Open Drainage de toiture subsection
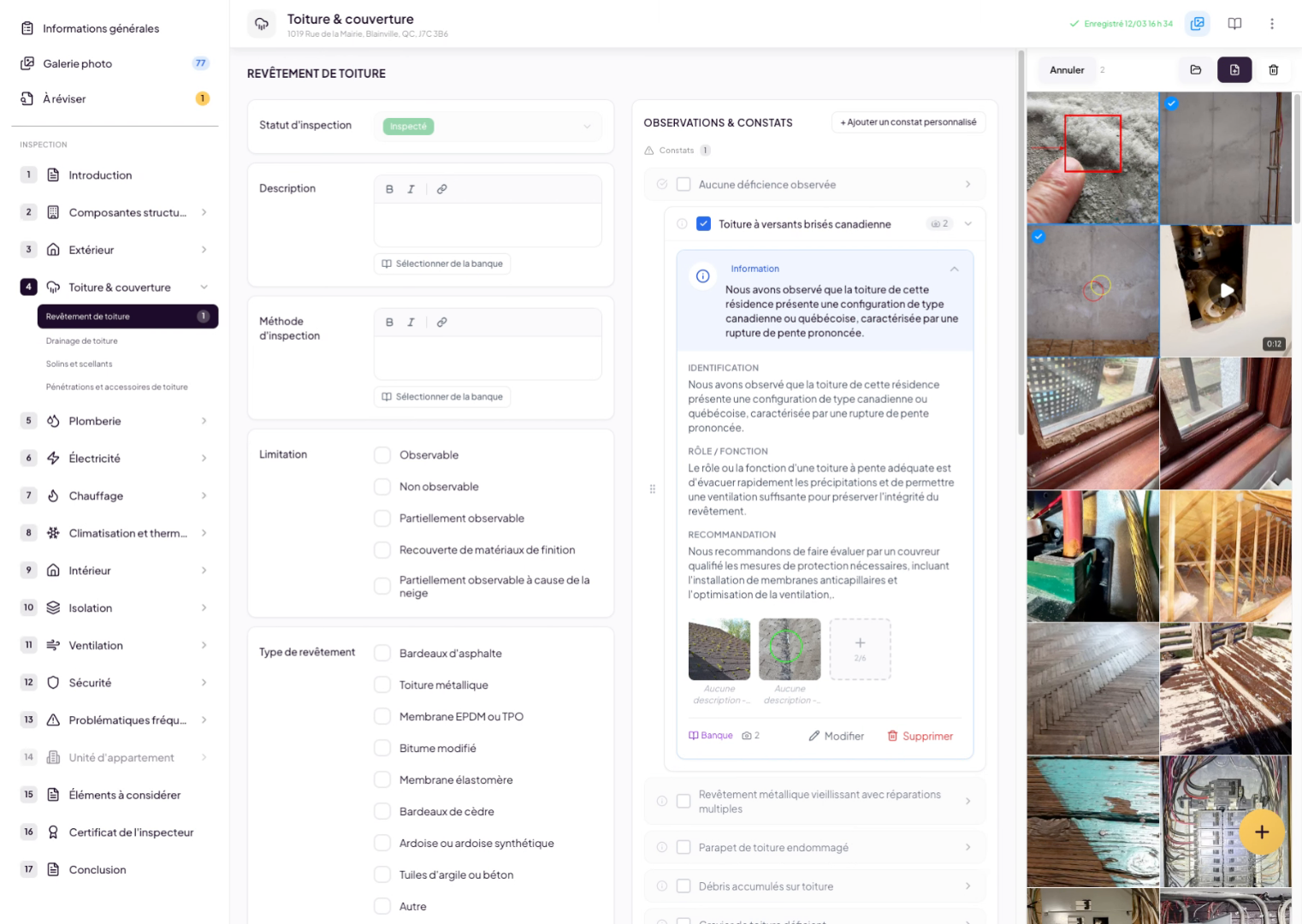The image size is (1302, 924). (x=82, y=341)
